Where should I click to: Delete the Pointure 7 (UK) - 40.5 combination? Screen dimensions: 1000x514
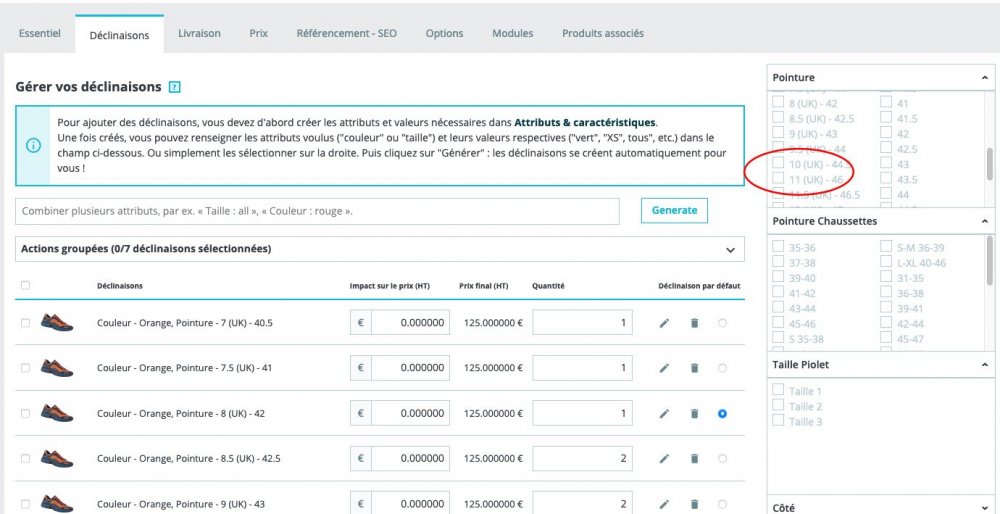[x=695, y=323]
